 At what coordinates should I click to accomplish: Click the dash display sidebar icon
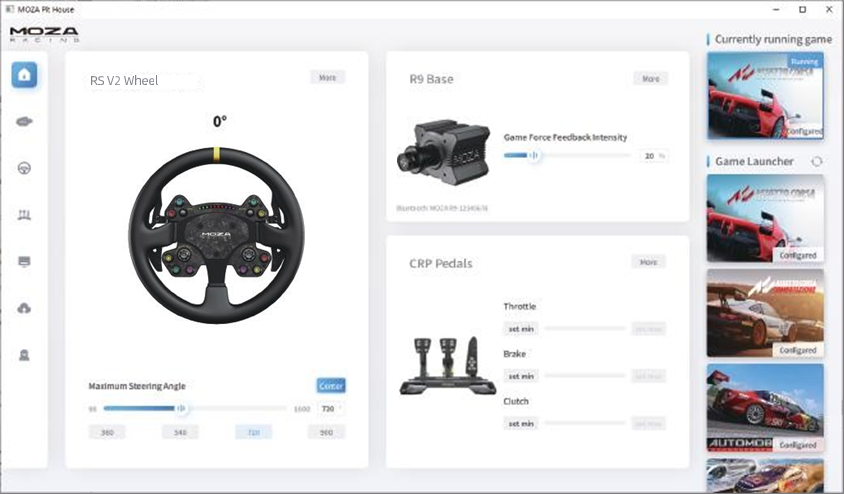(25, 262)
